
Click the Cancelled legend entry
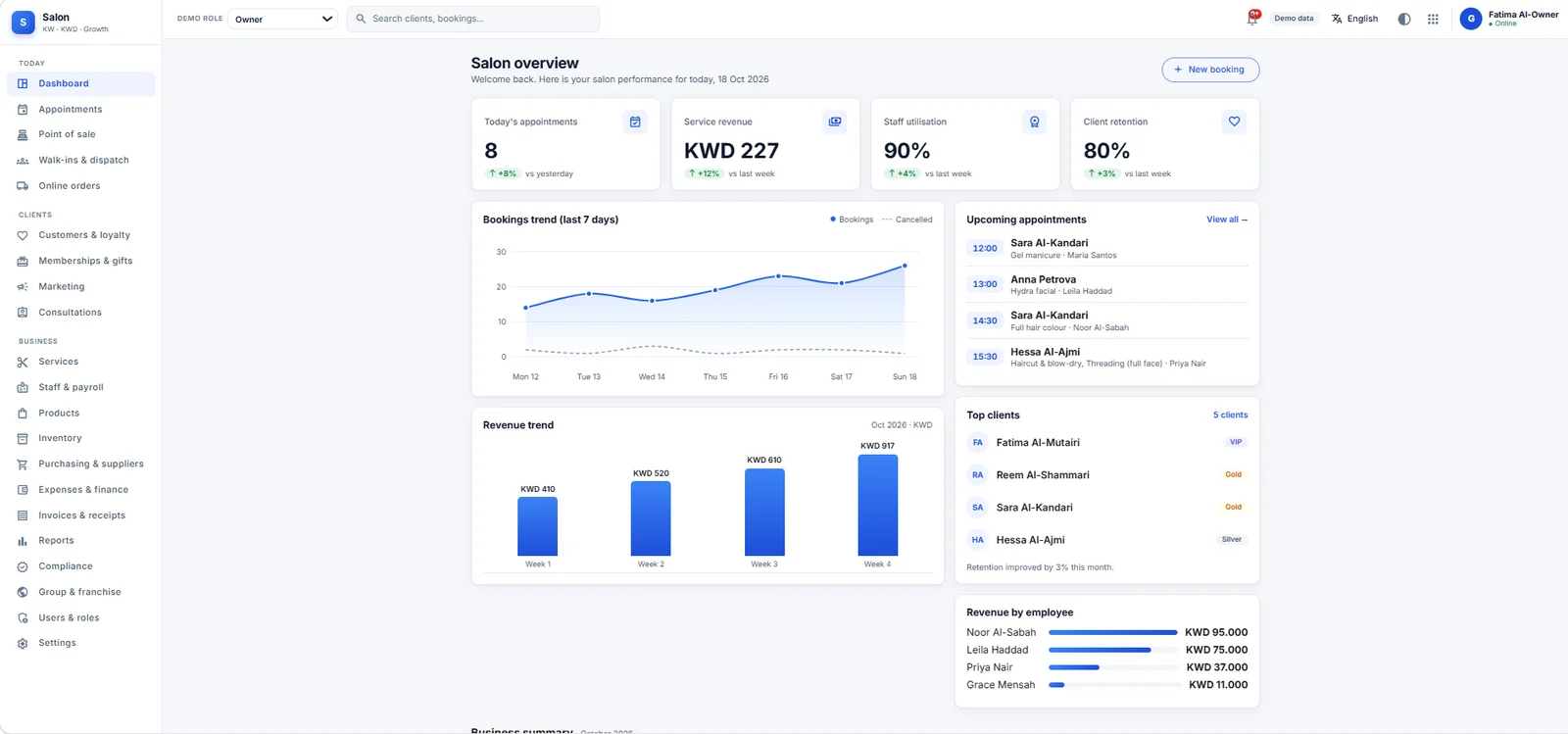907,220
